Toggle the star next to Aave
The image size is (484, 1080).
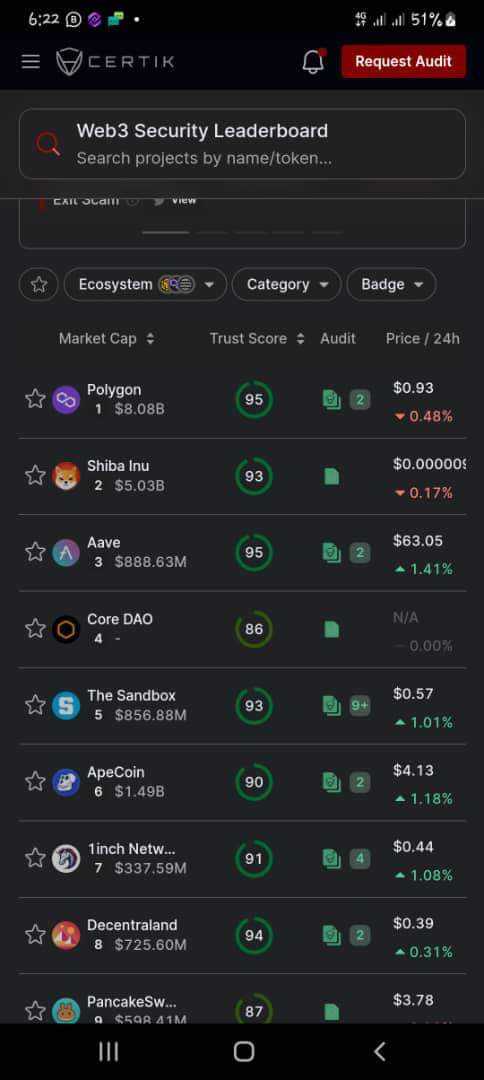35,552
